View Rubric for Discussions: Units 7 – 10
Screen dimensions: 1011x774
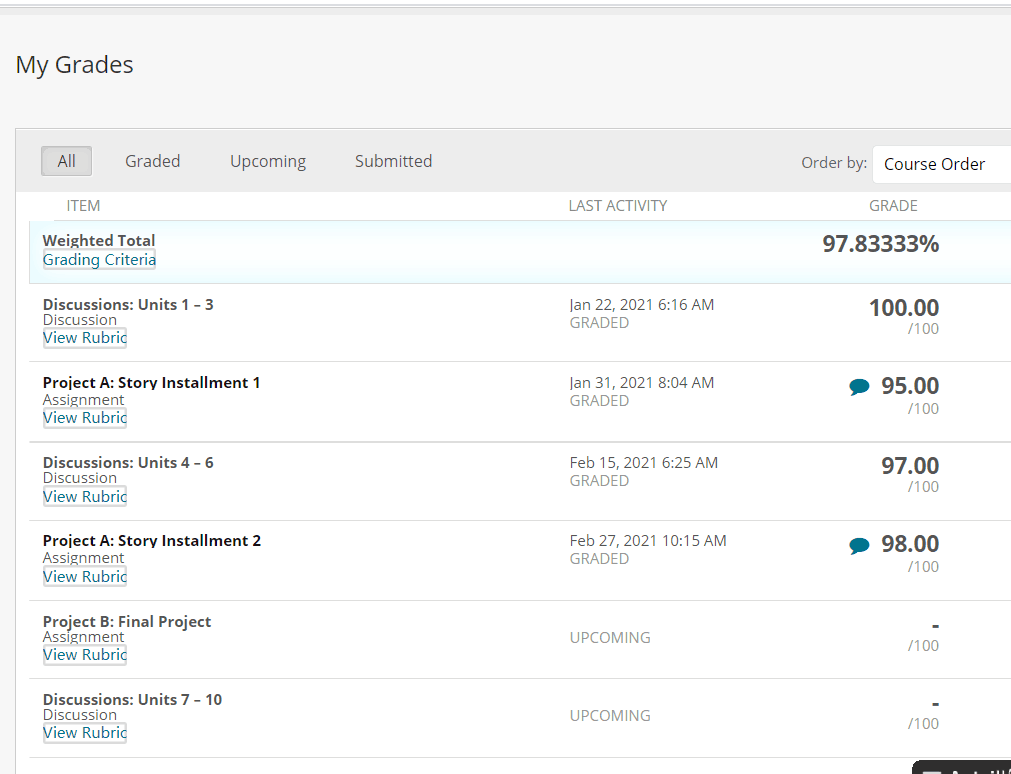click(85, 733)
